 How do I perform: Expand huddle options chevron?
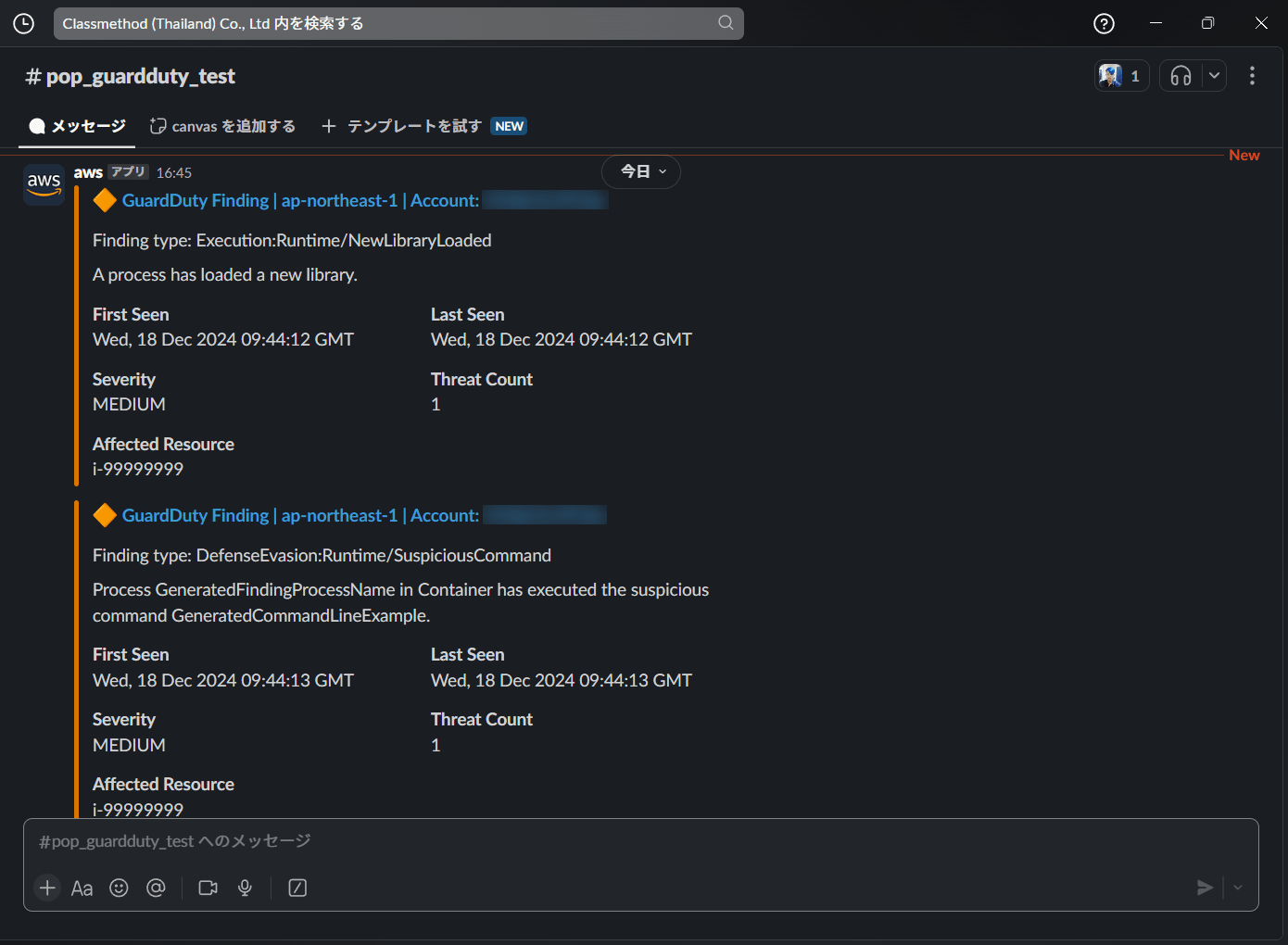(x=1214, y=76)
